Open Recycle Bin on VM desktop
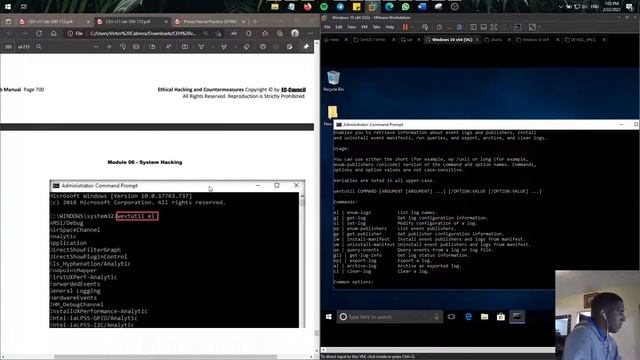640x360 pixels. (x=333, y=80)
